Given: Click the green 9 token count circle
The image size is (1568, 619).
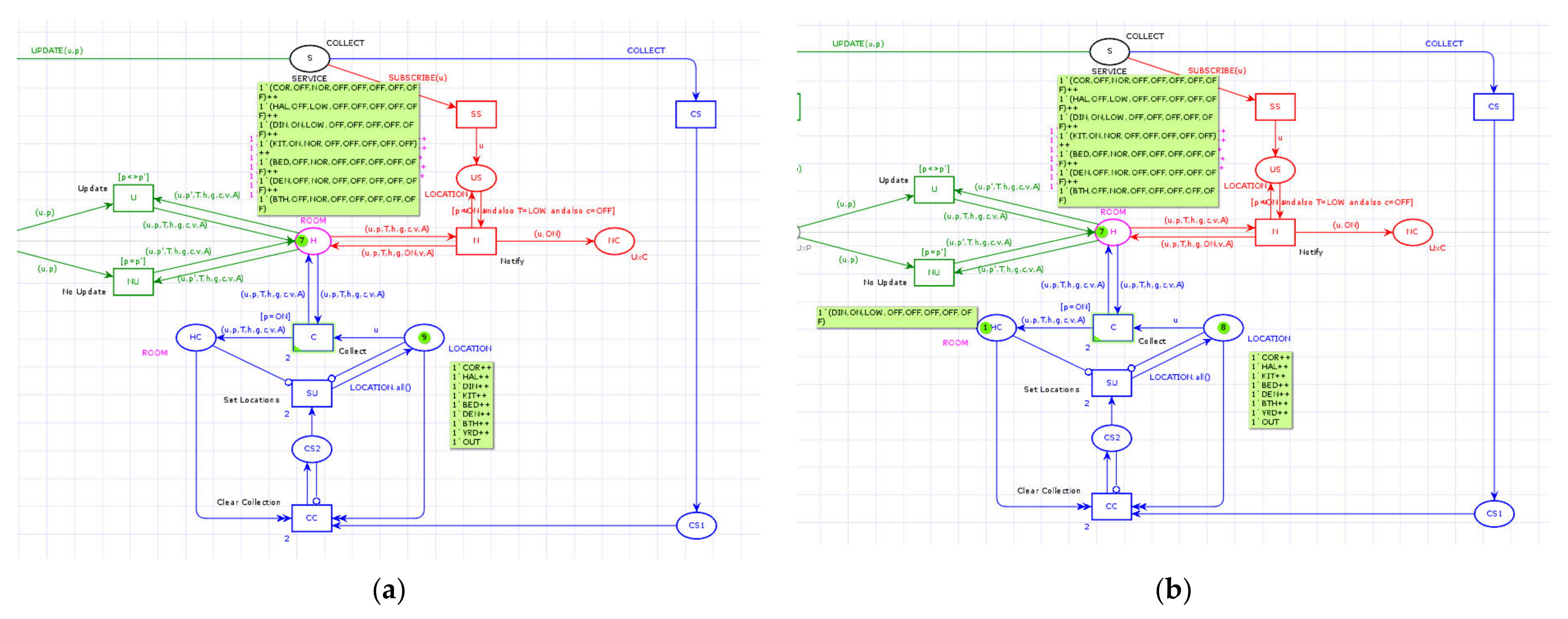Looking at the screenshot, I should click(424, 337).
